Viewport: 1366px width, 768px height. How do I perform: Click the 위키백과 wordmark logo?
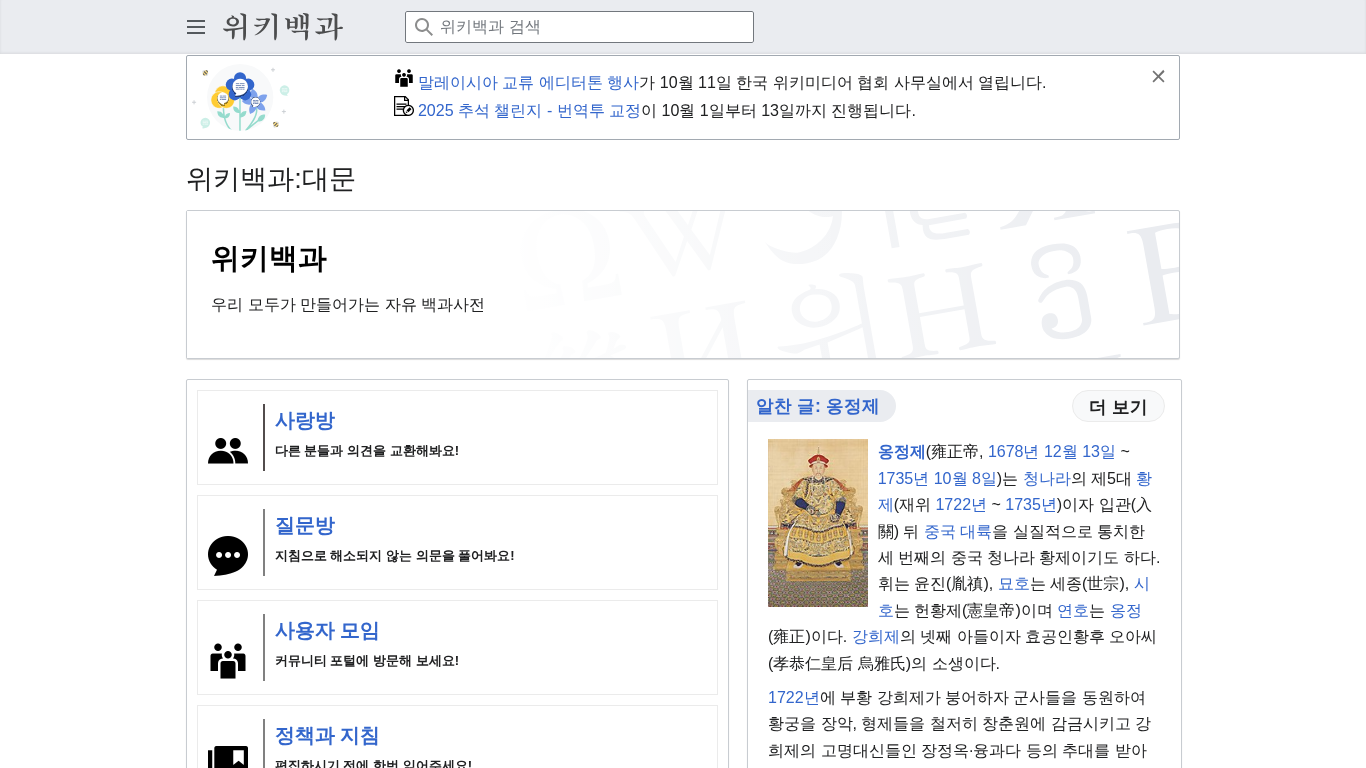tap(282, 27)
